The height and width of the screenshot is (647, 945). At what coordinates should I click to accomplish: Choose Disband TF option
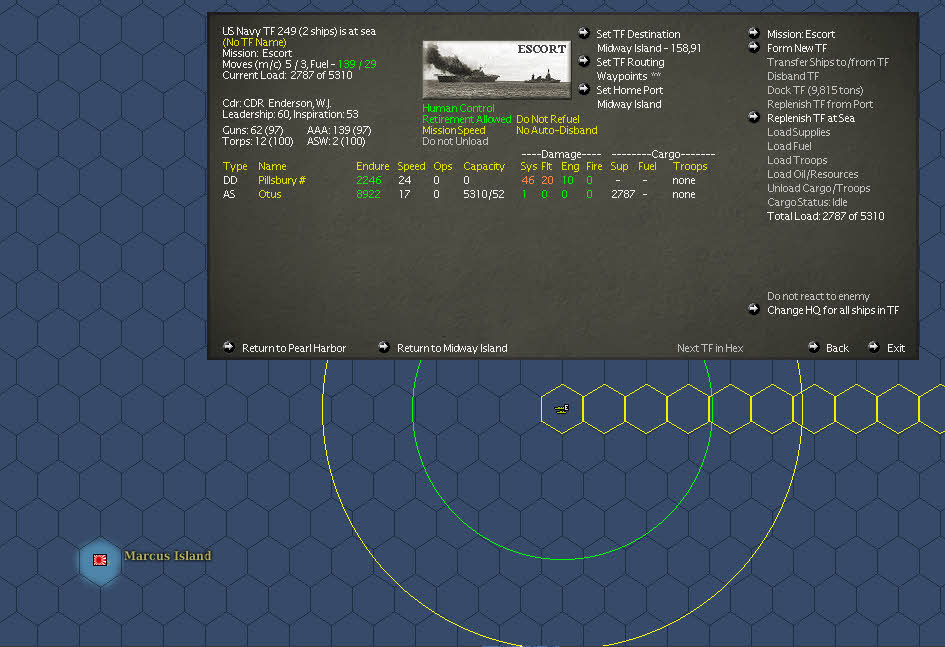pyautogui.click(x=793, y=77)
